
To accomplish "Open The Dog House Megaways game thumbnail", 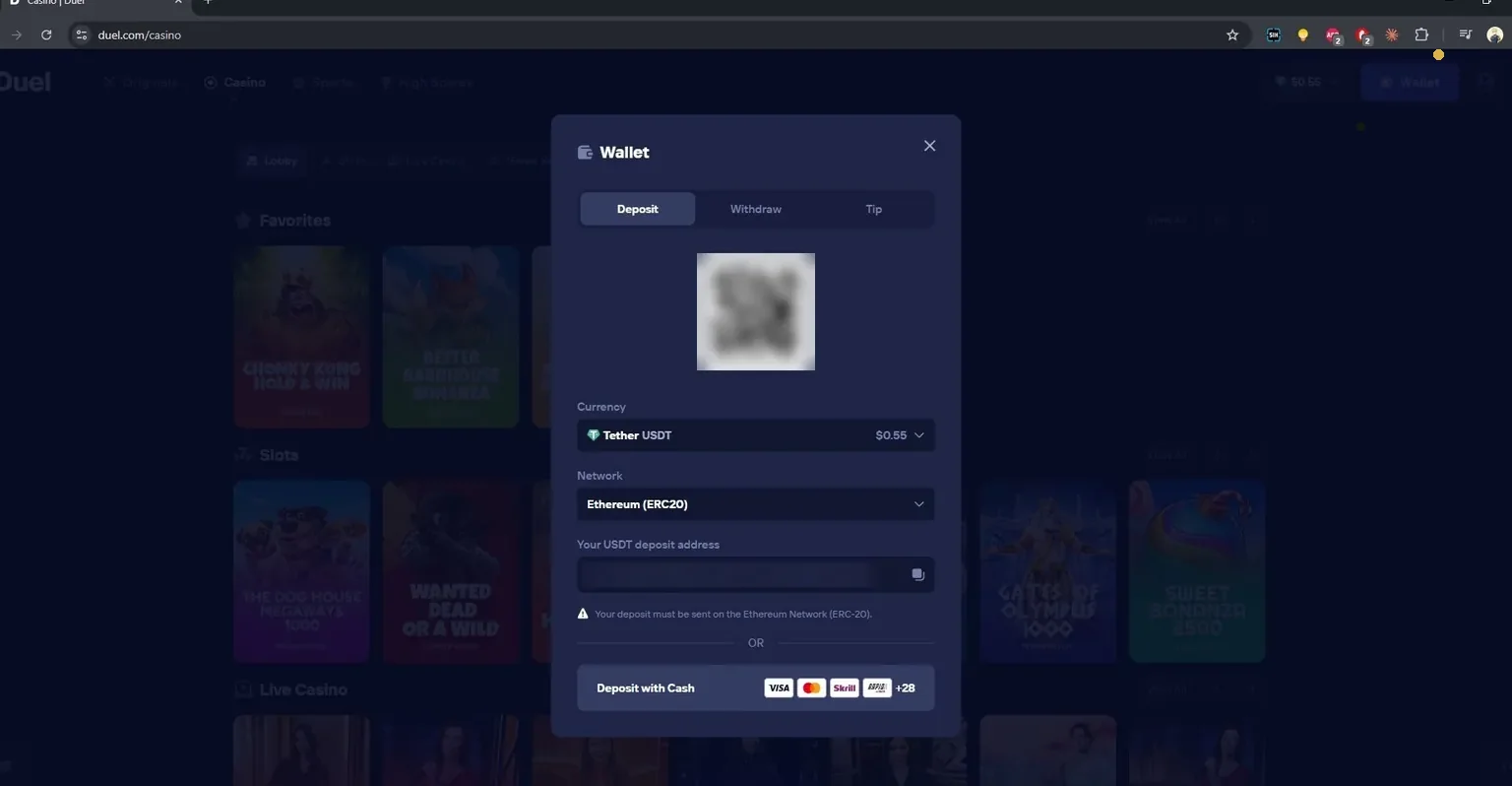I will (301, 571).
